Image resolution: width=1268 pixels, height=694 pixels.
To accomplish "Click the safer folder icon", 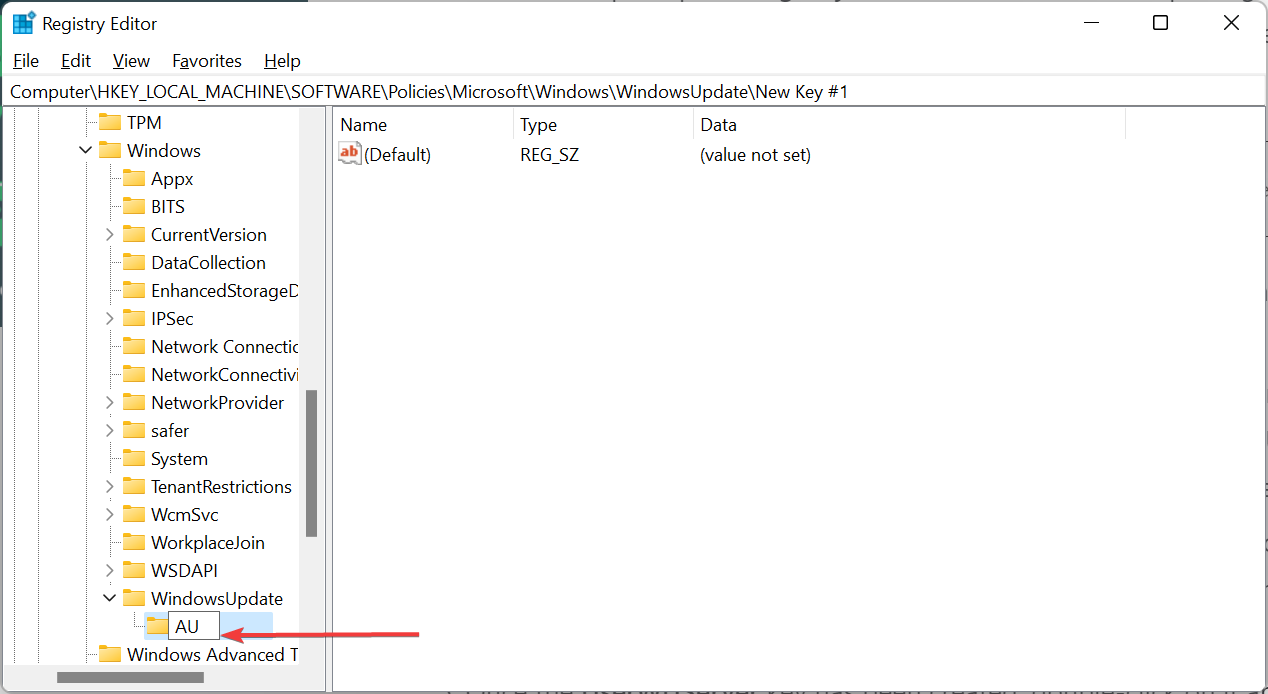I will coord(134,431).
